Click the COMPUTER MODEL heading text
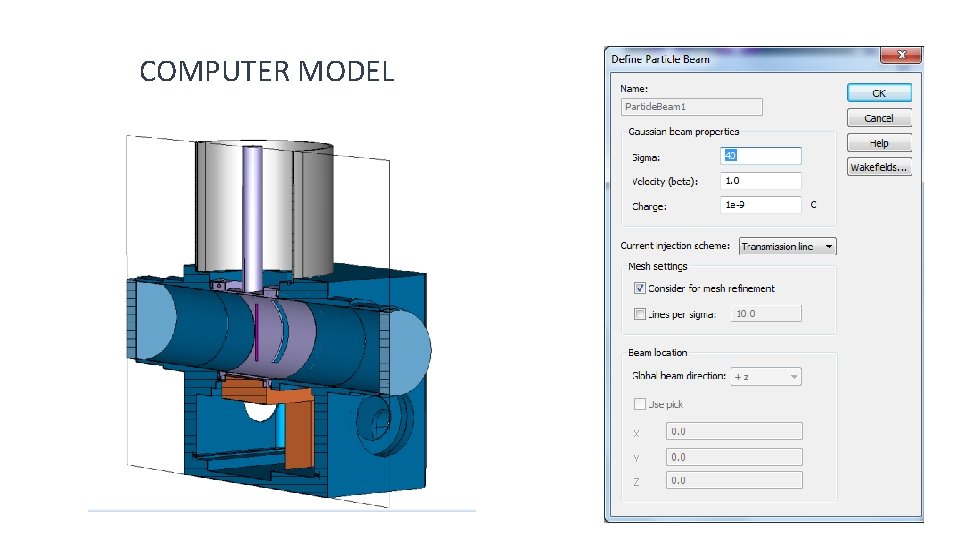The image size is (960, 540). tap(267, 72)
